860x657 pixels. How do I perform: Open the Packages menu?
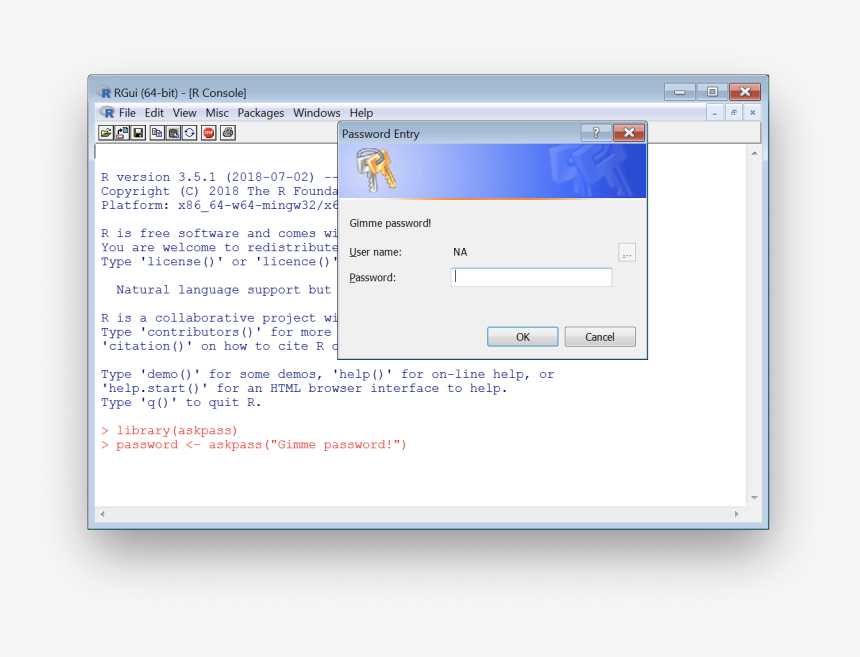pos(261,113)
